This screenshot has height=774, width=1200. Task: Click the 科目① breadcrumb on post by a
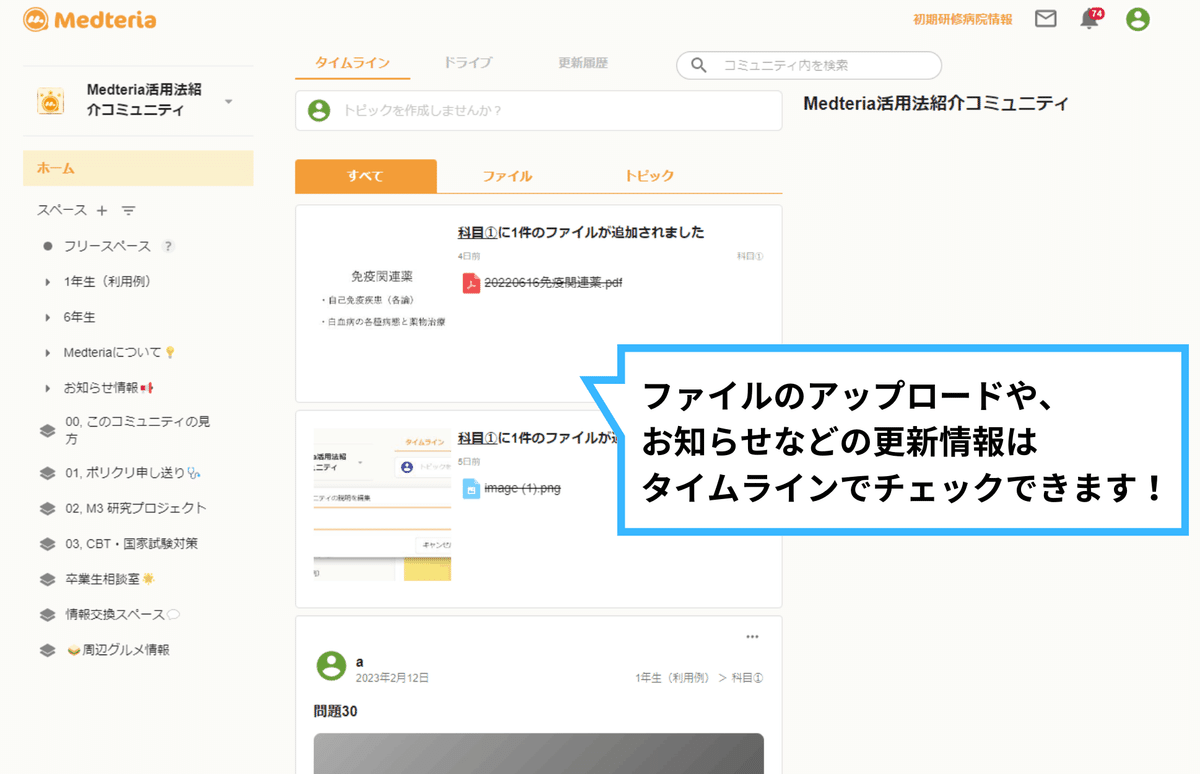747,678
